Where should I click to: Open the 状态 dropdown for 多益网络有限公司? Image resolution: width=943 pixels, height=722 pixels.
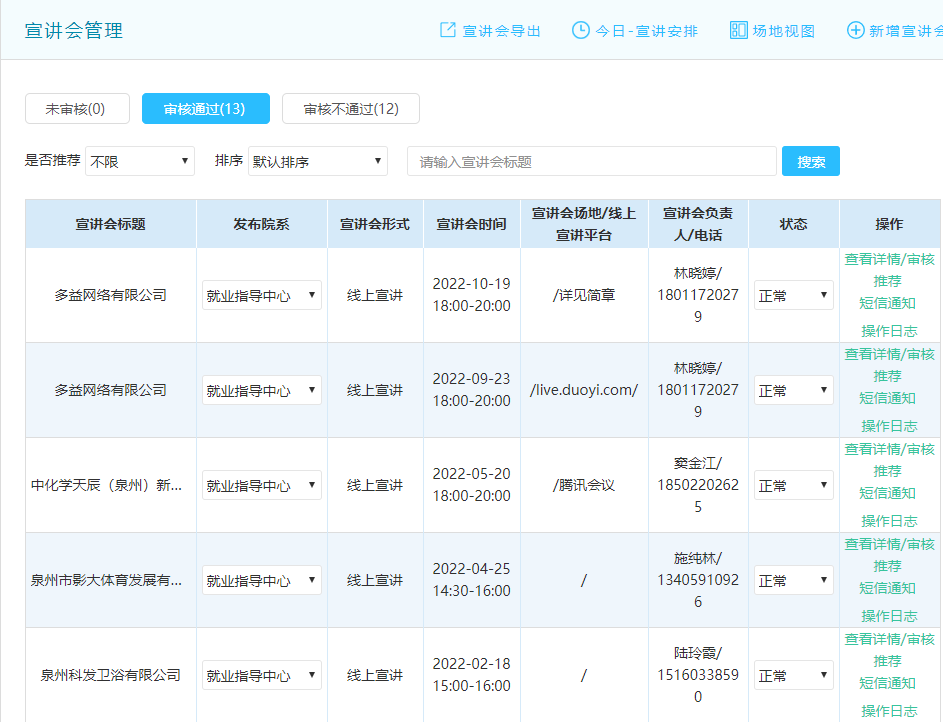[793, 294]
